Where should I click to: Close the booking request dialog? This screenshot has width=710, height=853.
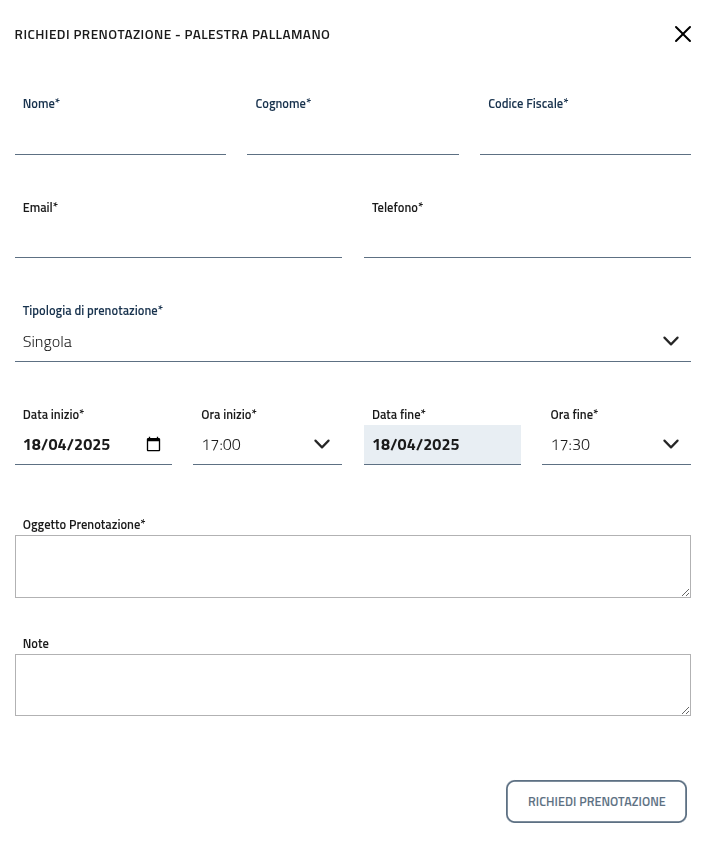pos(683,34)
